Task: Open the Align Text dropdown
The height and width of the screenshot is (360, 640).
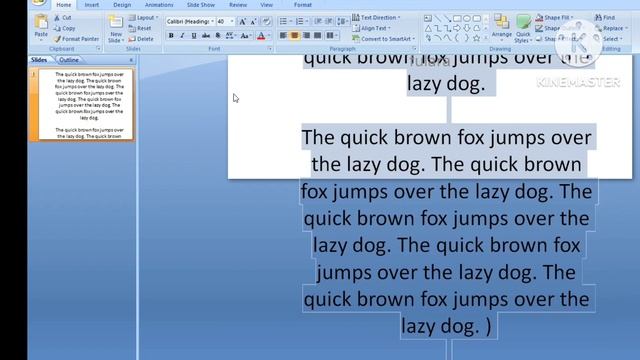Action: (x=371, y=28)
